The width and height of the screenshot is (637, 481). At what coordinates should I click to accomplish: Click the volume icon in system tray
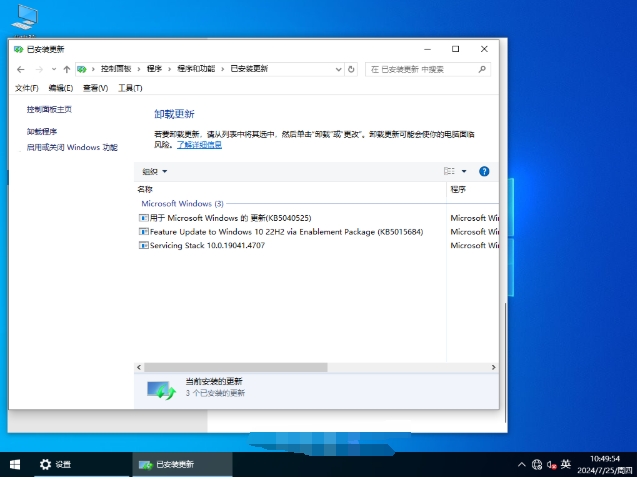point(551,465)
